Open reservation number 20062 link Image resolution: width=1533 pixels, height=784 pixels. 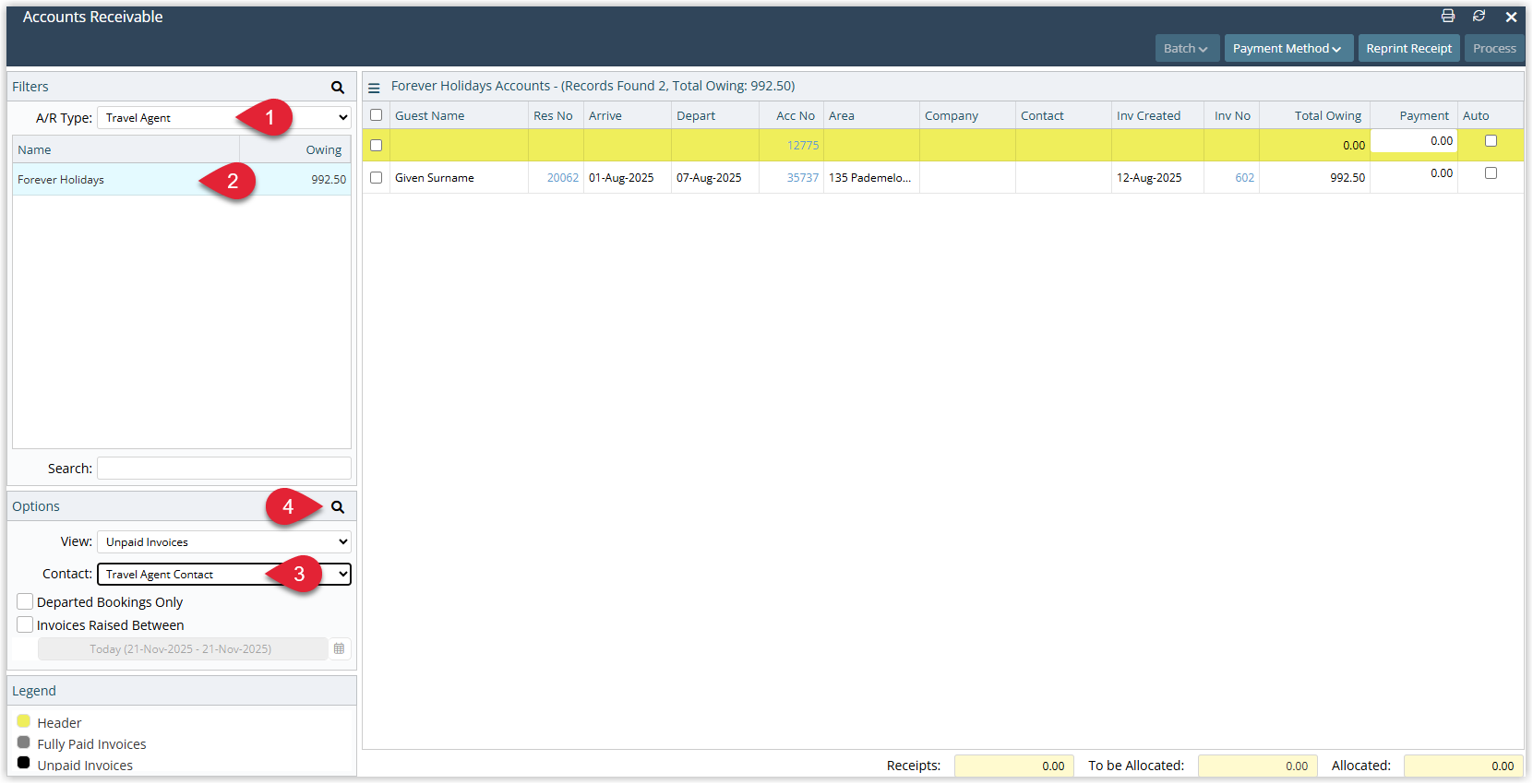(x=563, y=178)
